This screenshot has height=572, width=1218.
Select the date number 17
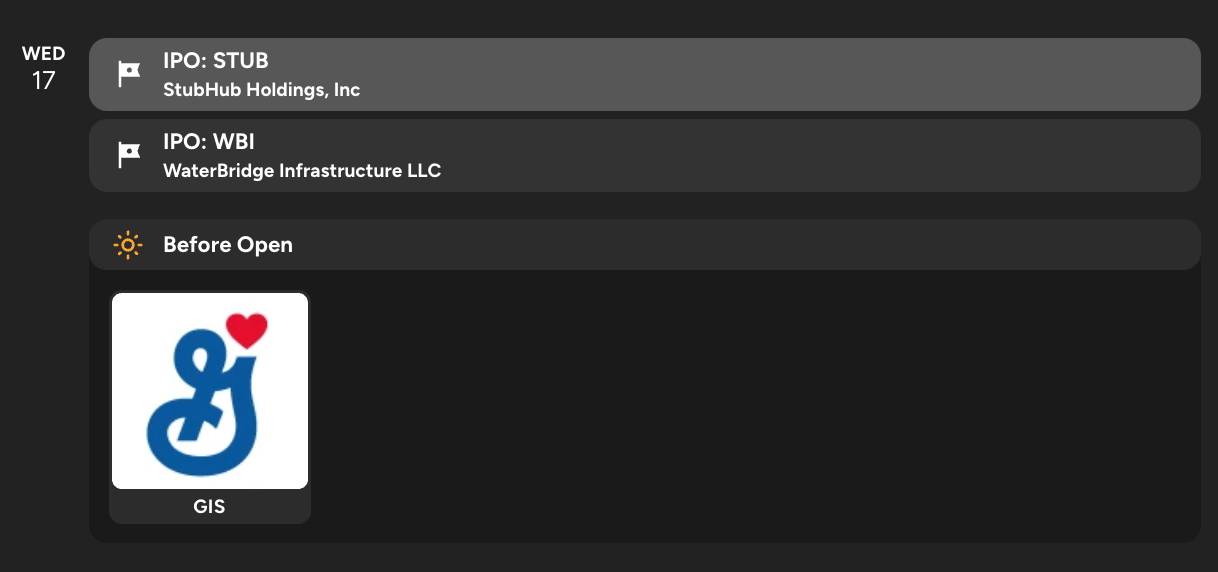pyautogui.click(x=43, y=81)
